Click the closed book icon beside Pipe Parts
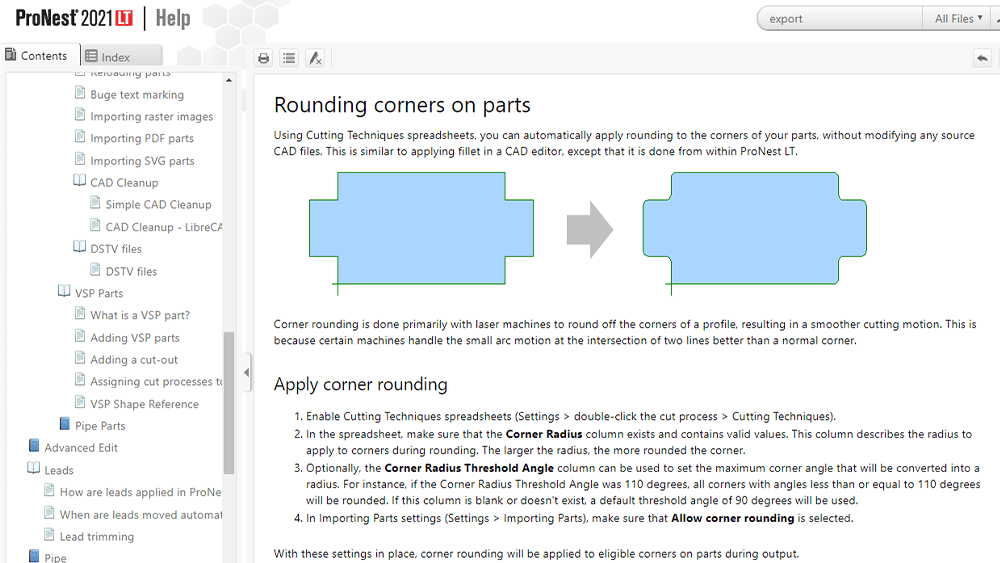The image size is (1000, 563). coord(65,425)
